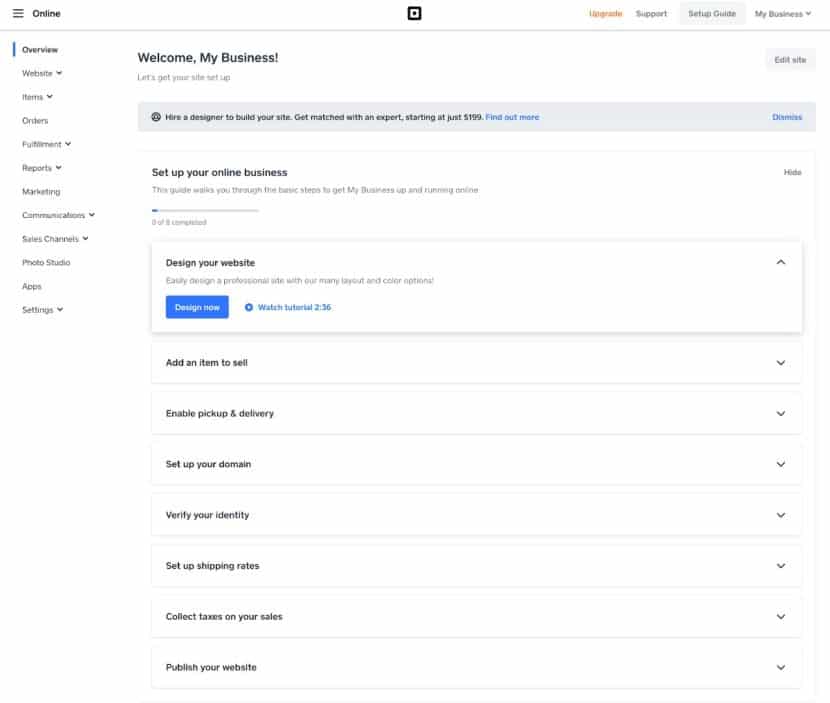Expand the Publish your website step

click(x=782, y=666)
